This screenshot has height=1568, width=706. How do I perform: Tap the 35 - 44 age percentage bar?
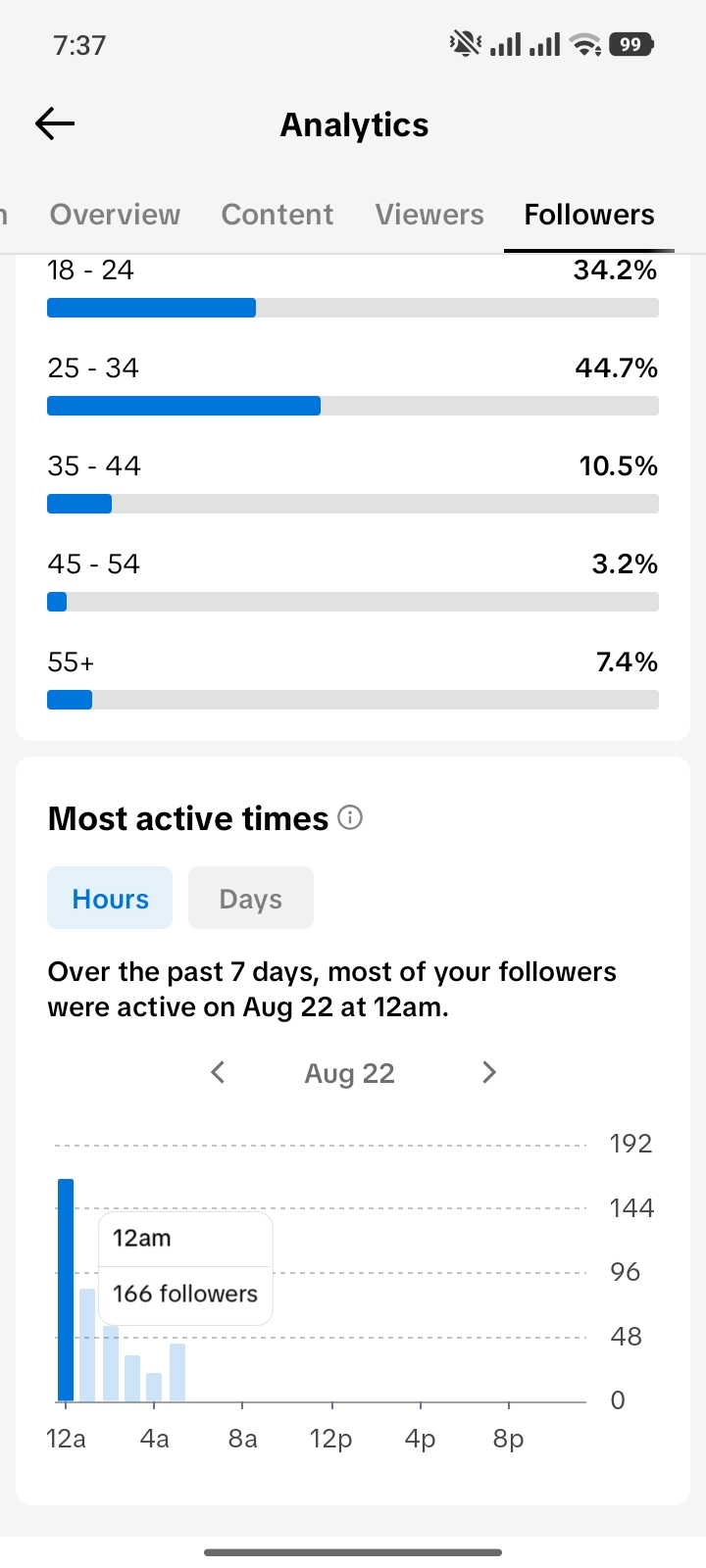(353, 504)
